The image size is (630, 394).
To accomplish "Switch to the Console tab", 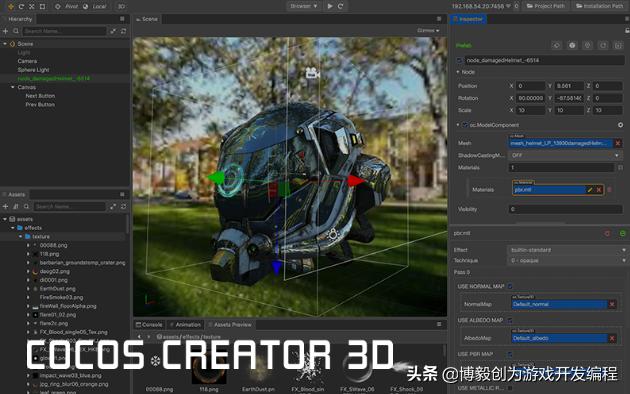I will [149, 325].
